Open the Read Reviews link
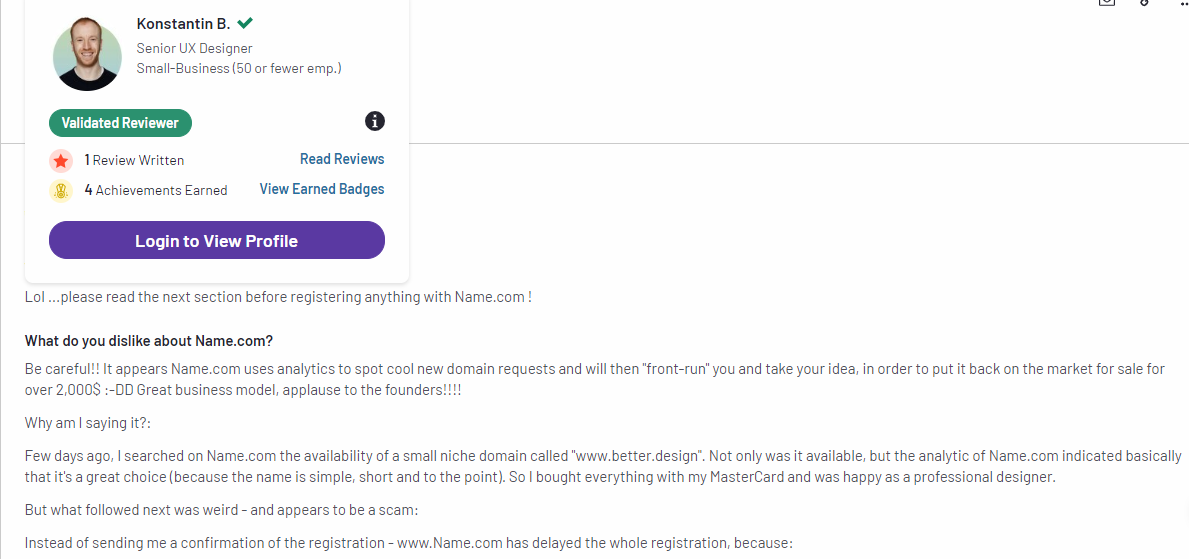1189x559 pixels. click(342, 159)
